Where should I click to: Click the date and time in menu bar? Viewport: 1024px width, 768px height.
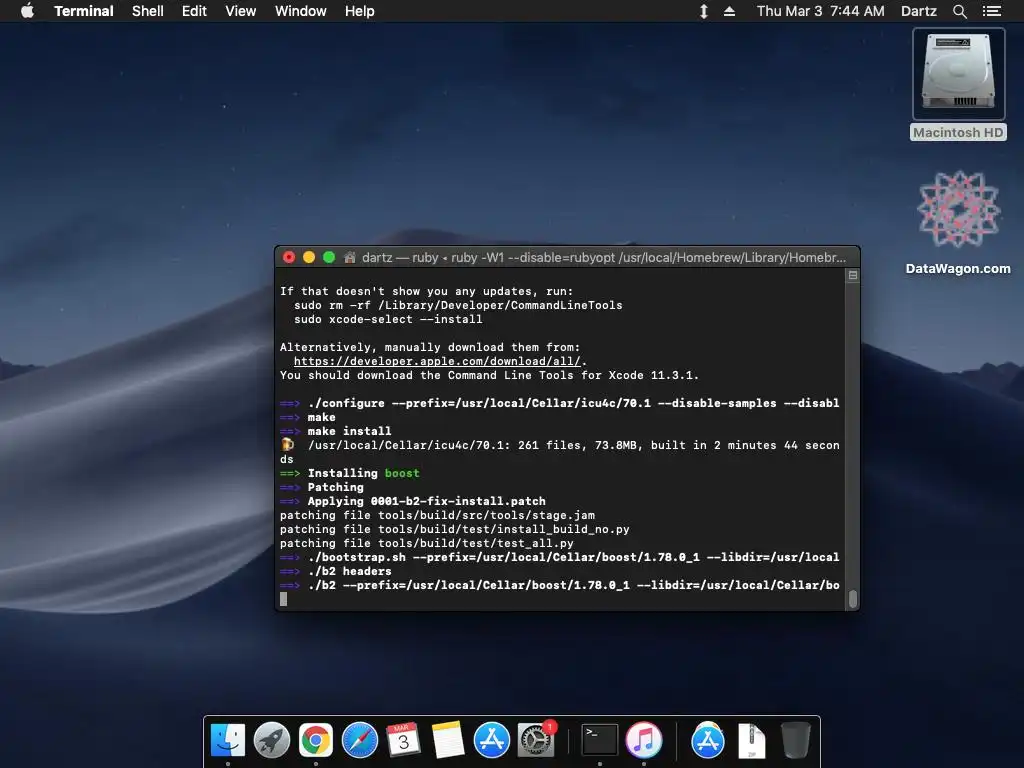[820, 11]
